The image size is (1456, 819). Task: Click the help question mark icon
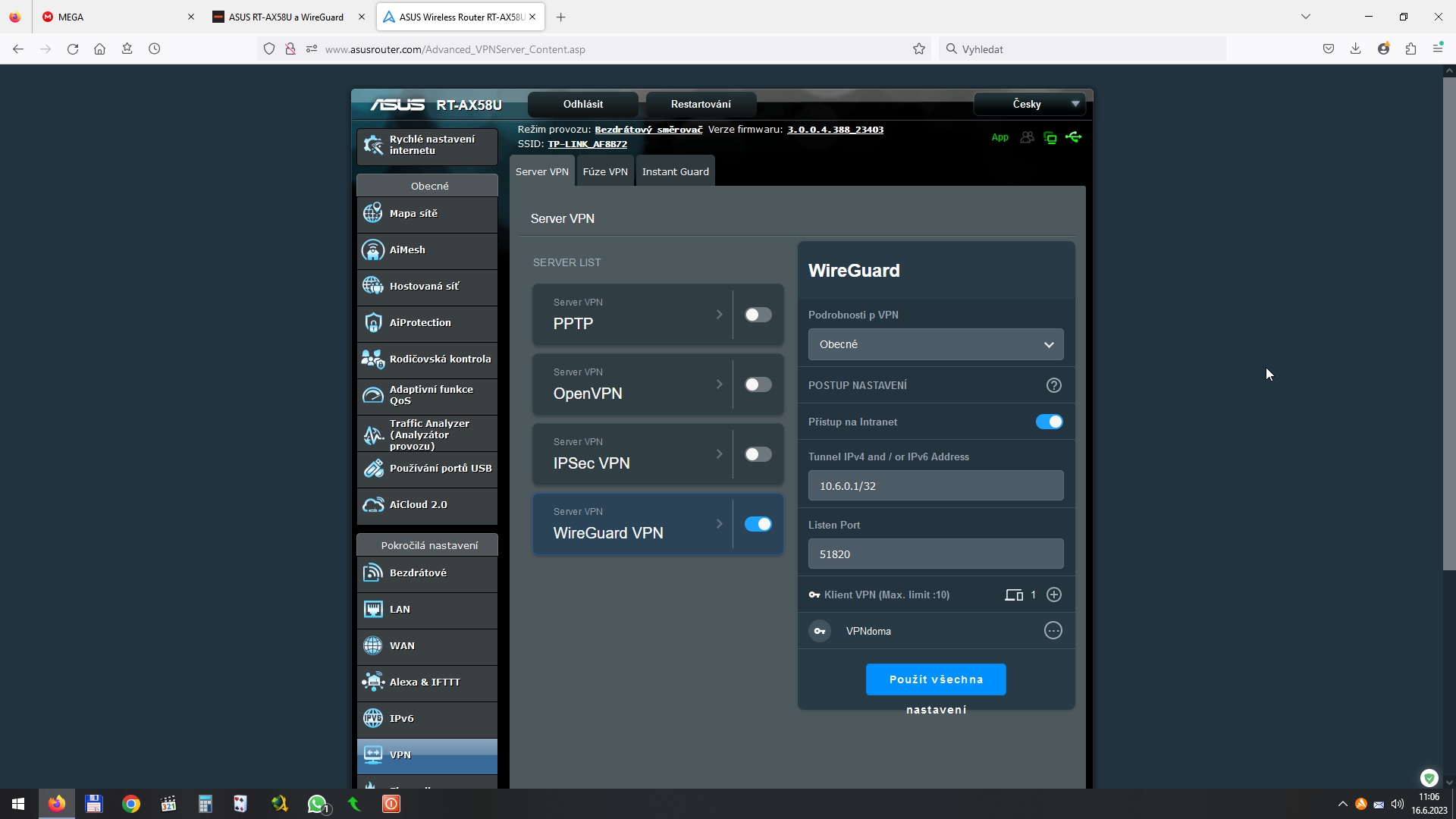(1053, 385)
